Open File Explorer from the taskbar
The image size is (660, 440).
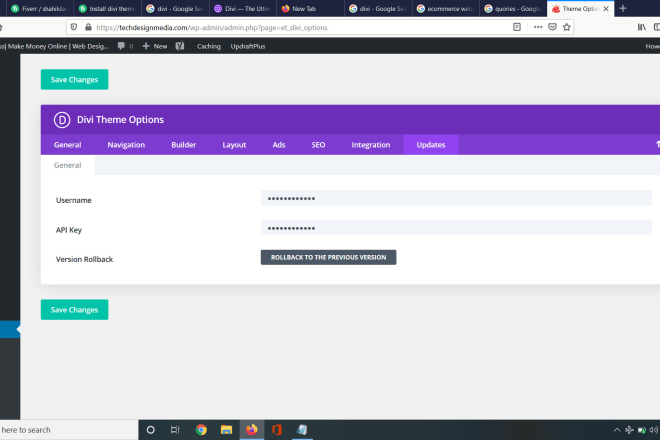click(226, 430)
